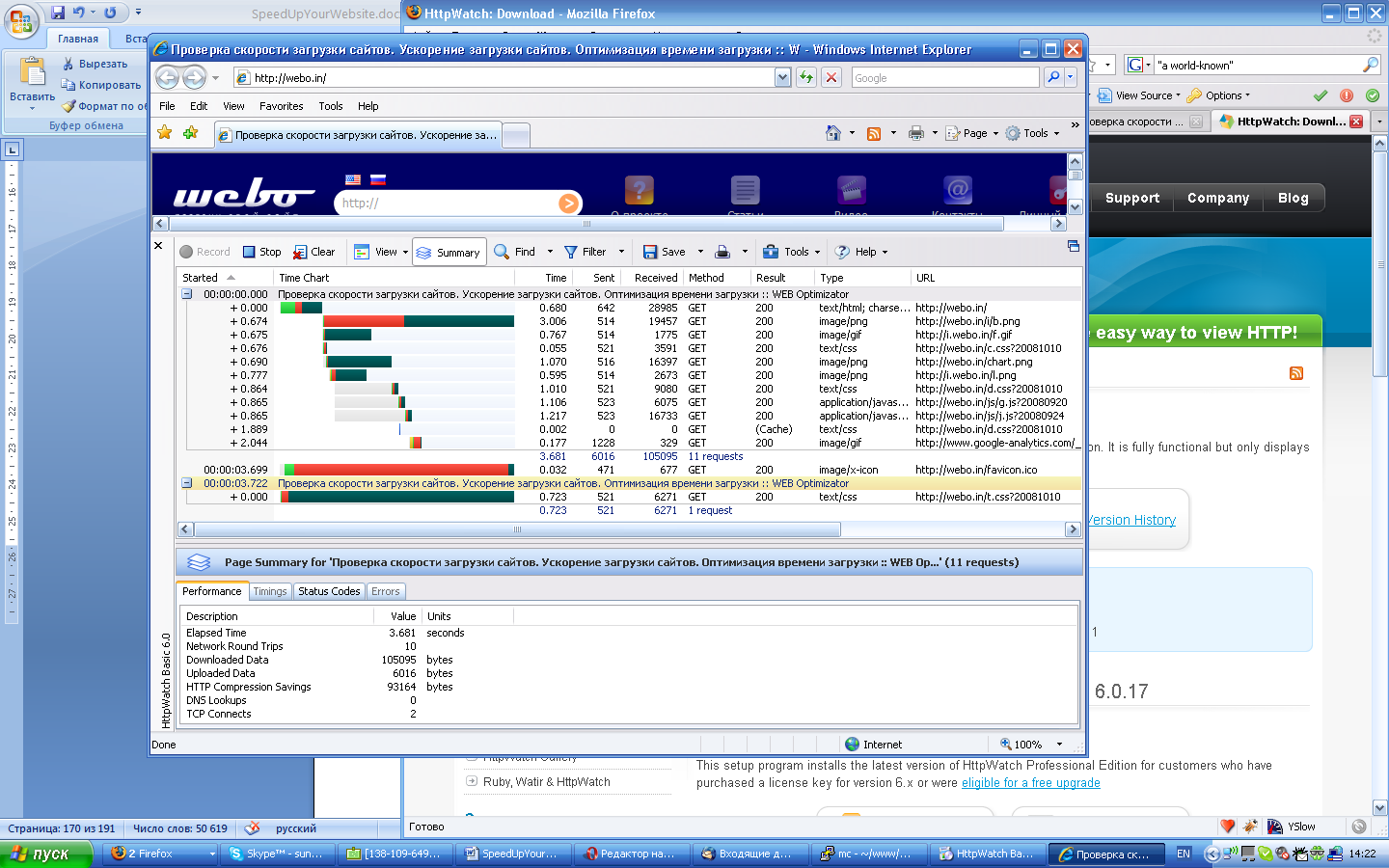The height and width of the screenshot is (868, 1389).
Task: Switch to the Status Codes tab
Action: 329,591
